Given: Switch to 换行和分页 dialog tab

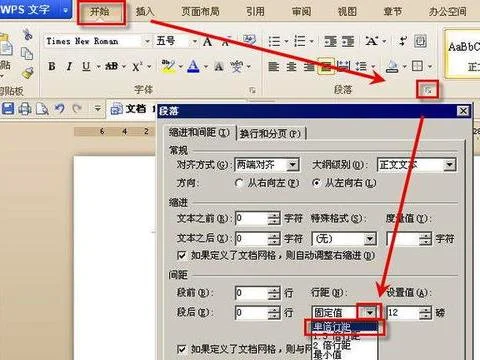Looking at the screenshot, I should pyautogui.click(x=270, y=134).
